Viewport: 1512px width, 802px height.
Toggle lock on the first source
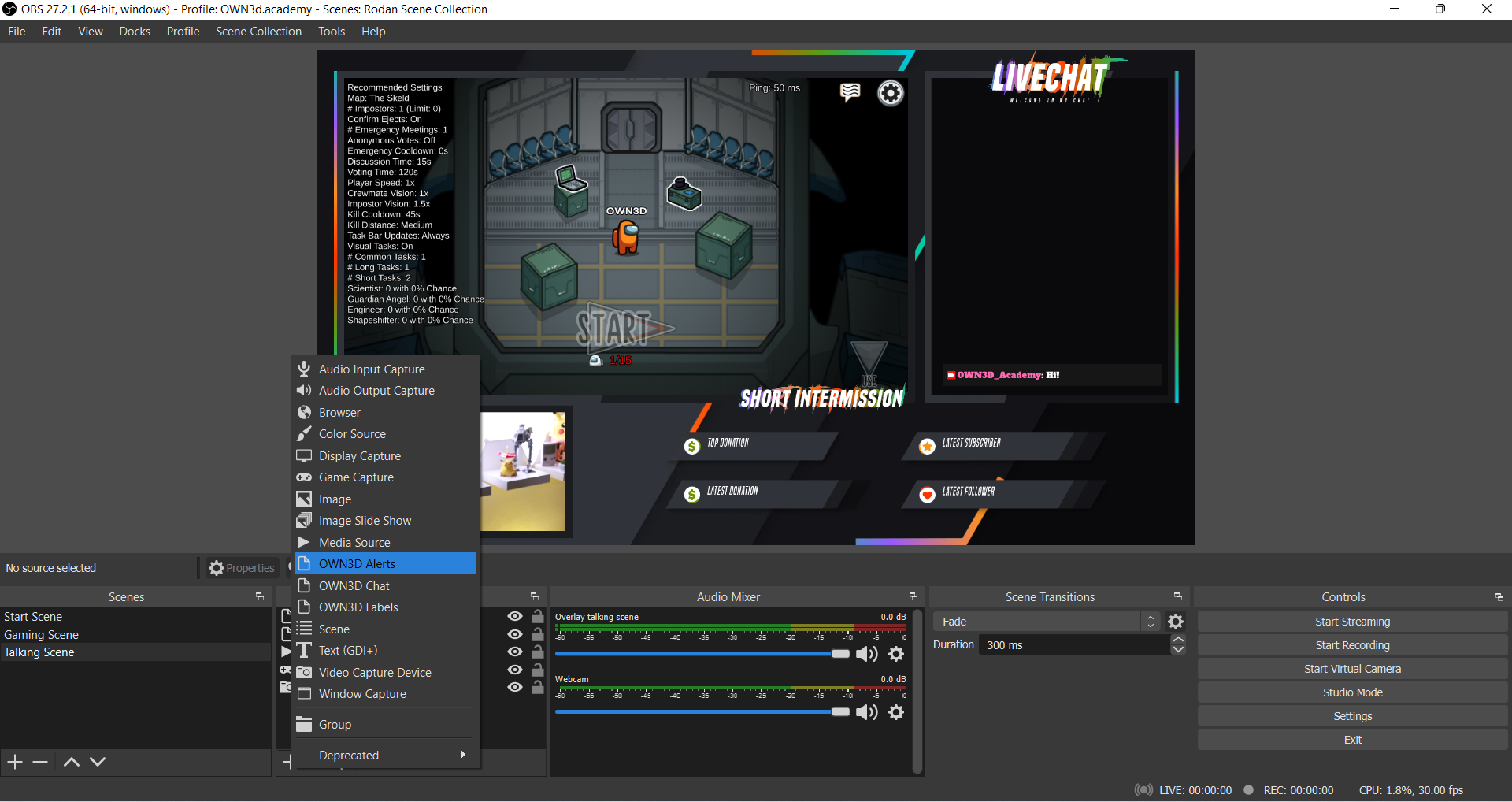pyautogui.click(x=538, y=617)
